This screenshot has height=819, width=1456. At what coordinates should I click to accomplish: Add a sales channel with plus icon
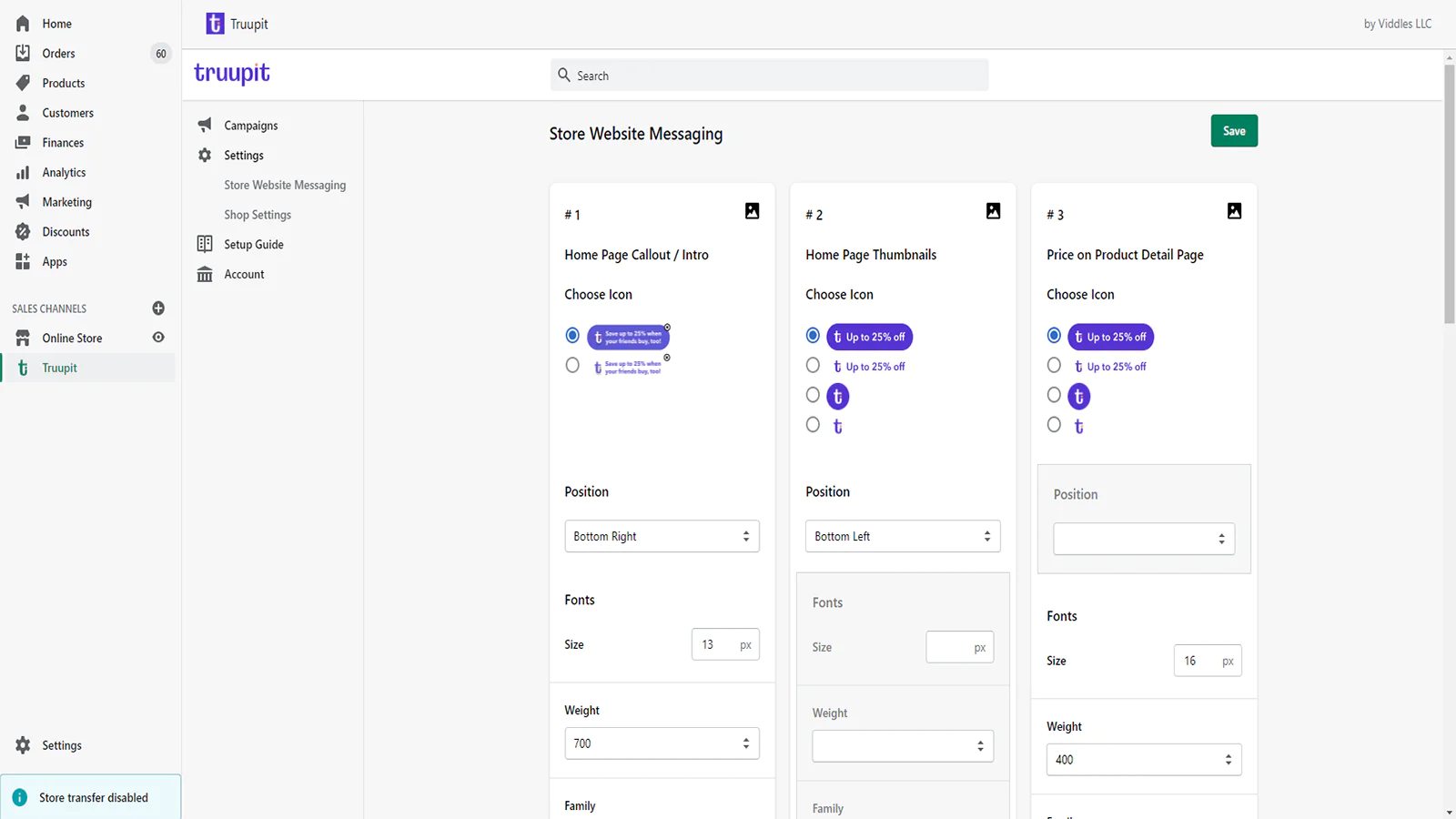(158, 308)
